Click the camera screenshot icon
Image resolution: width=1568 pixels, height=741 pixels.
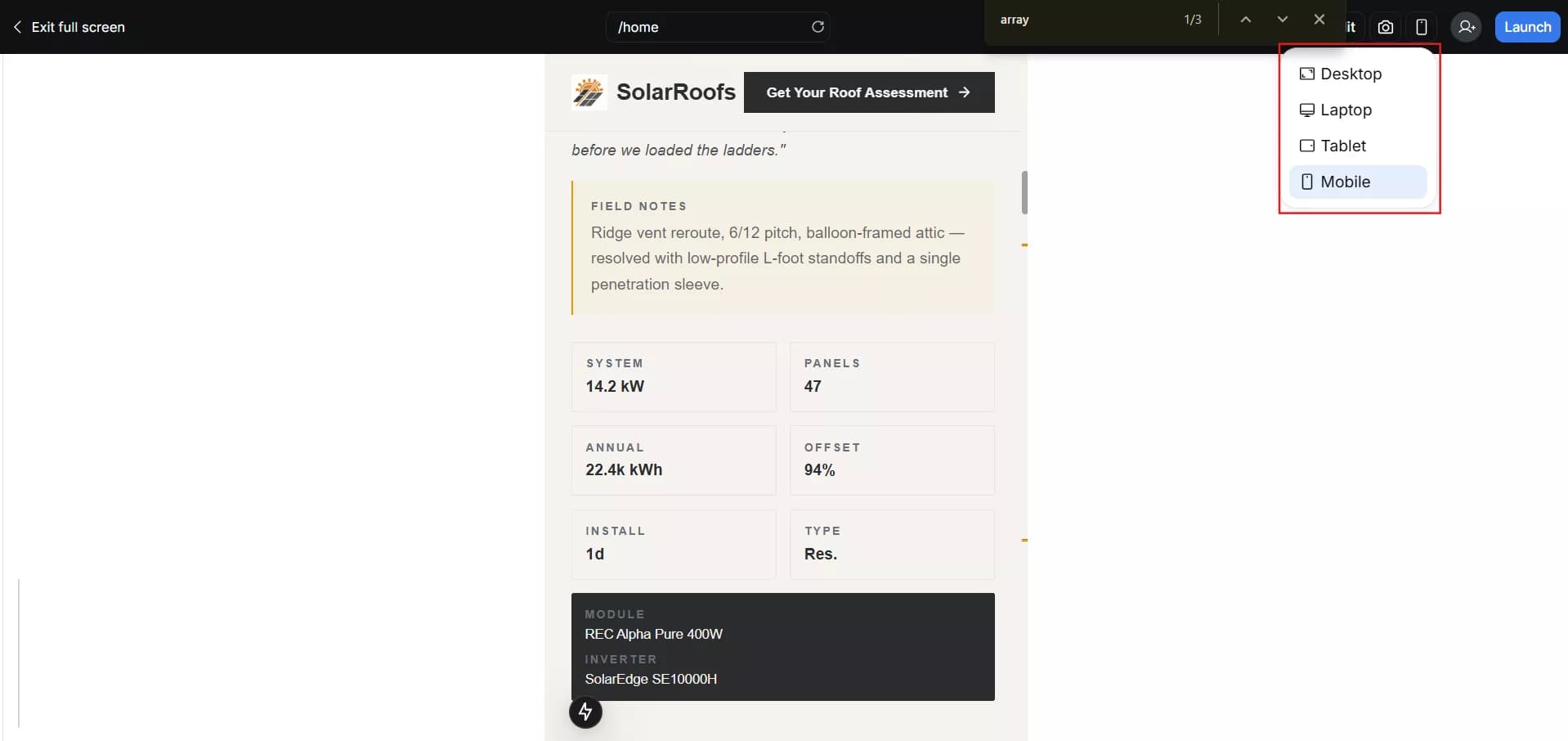point(1385,27)
